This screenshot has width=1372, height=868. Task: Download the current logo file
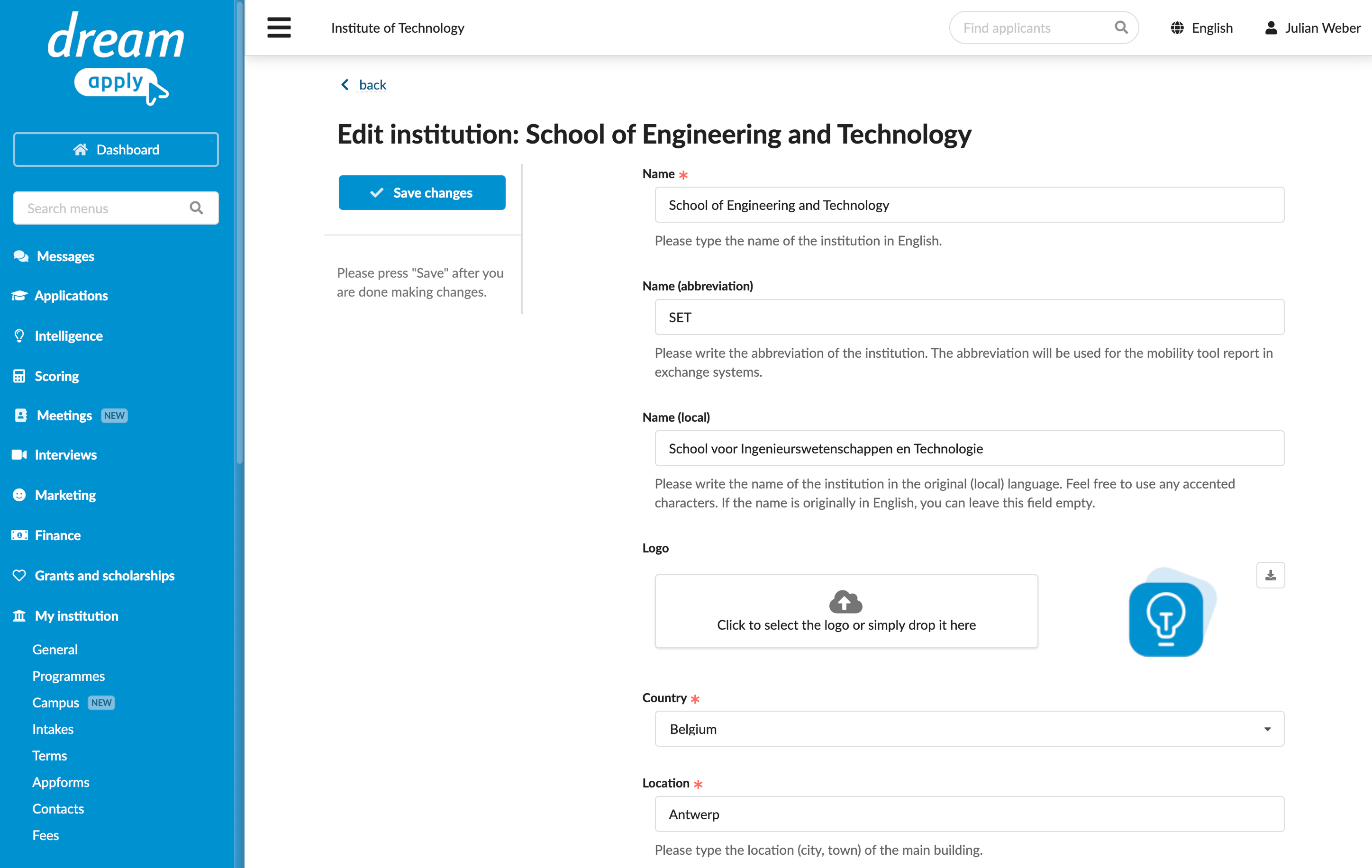(x=1270, y=575)
